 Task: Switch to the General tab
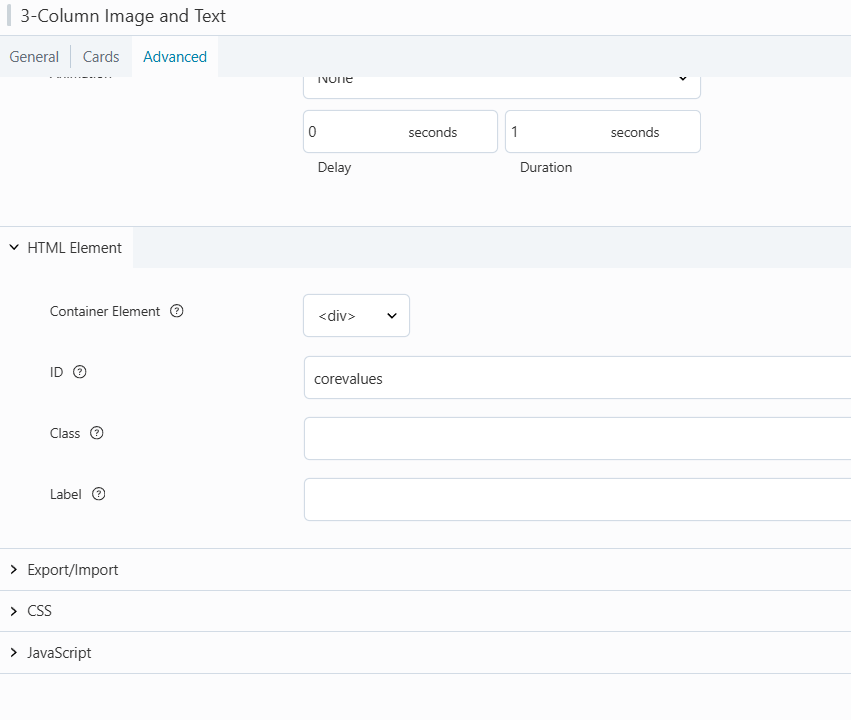click(x=34, y=57)
